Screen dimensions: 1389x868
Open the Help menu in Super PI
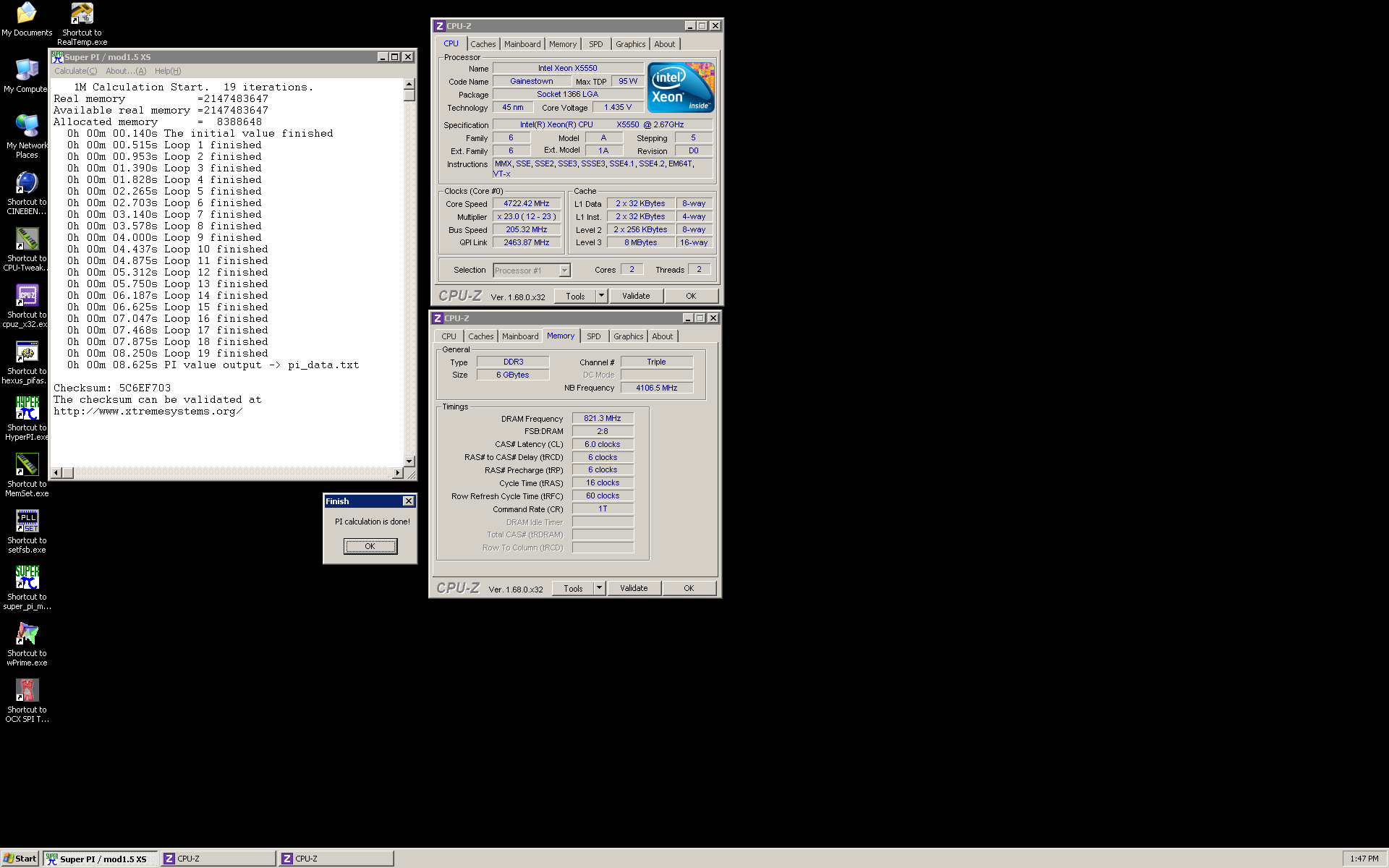[168, 71]
